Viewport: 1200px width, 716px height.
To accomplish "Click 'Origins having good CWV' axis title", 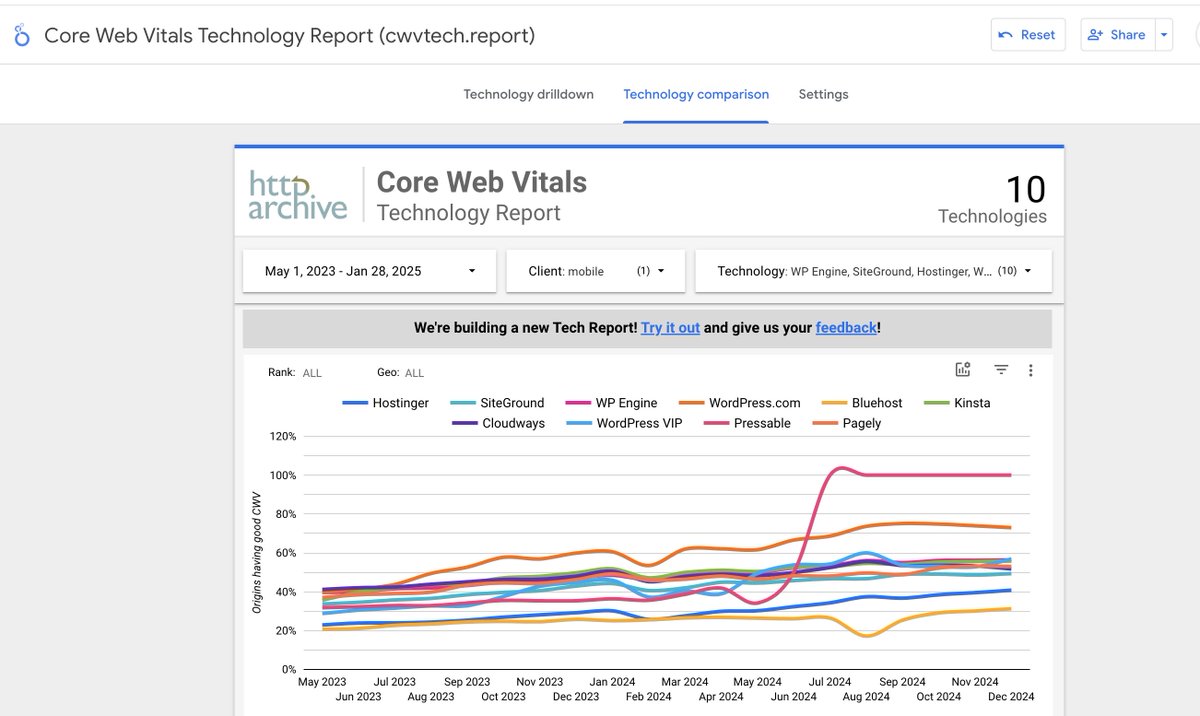I will point(257,553).
